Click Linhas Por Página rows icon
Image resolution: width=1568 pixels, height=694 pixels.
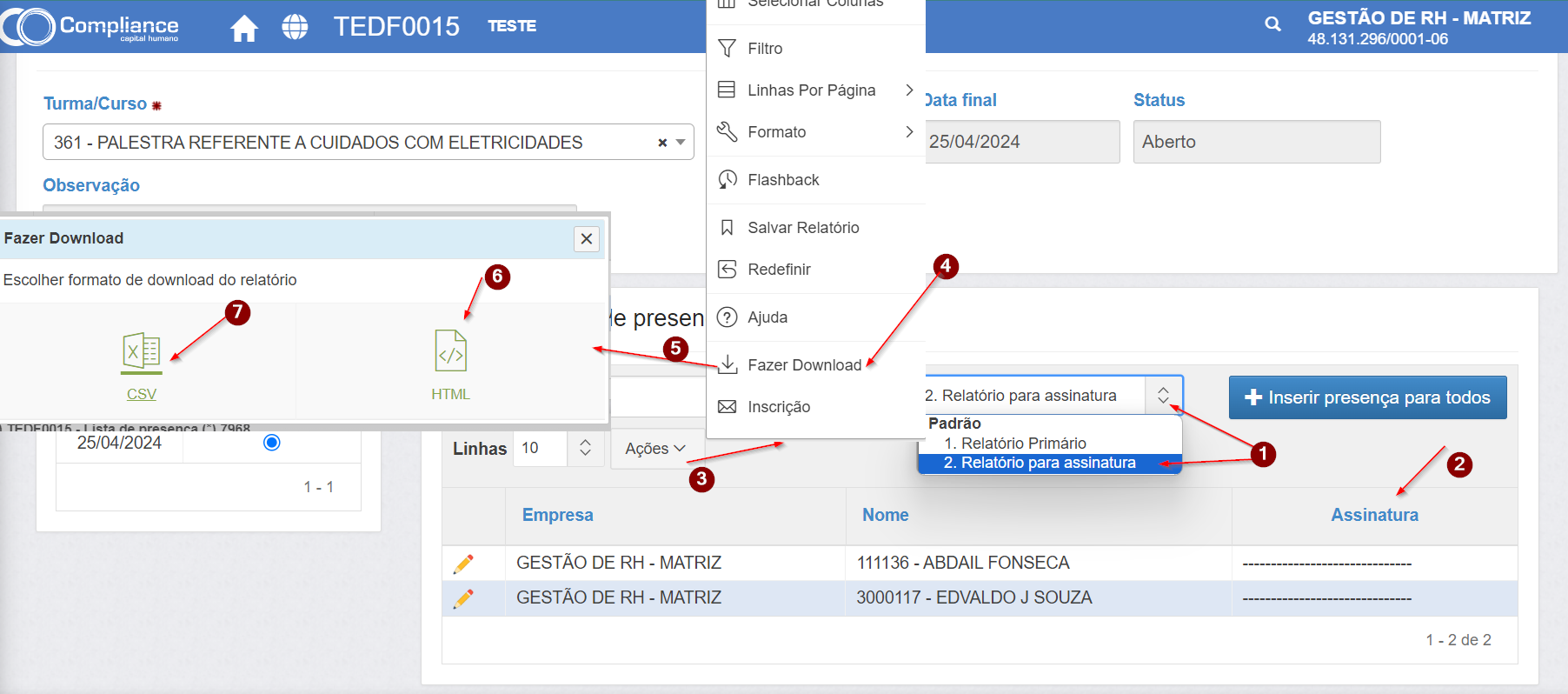coord(727,90)
